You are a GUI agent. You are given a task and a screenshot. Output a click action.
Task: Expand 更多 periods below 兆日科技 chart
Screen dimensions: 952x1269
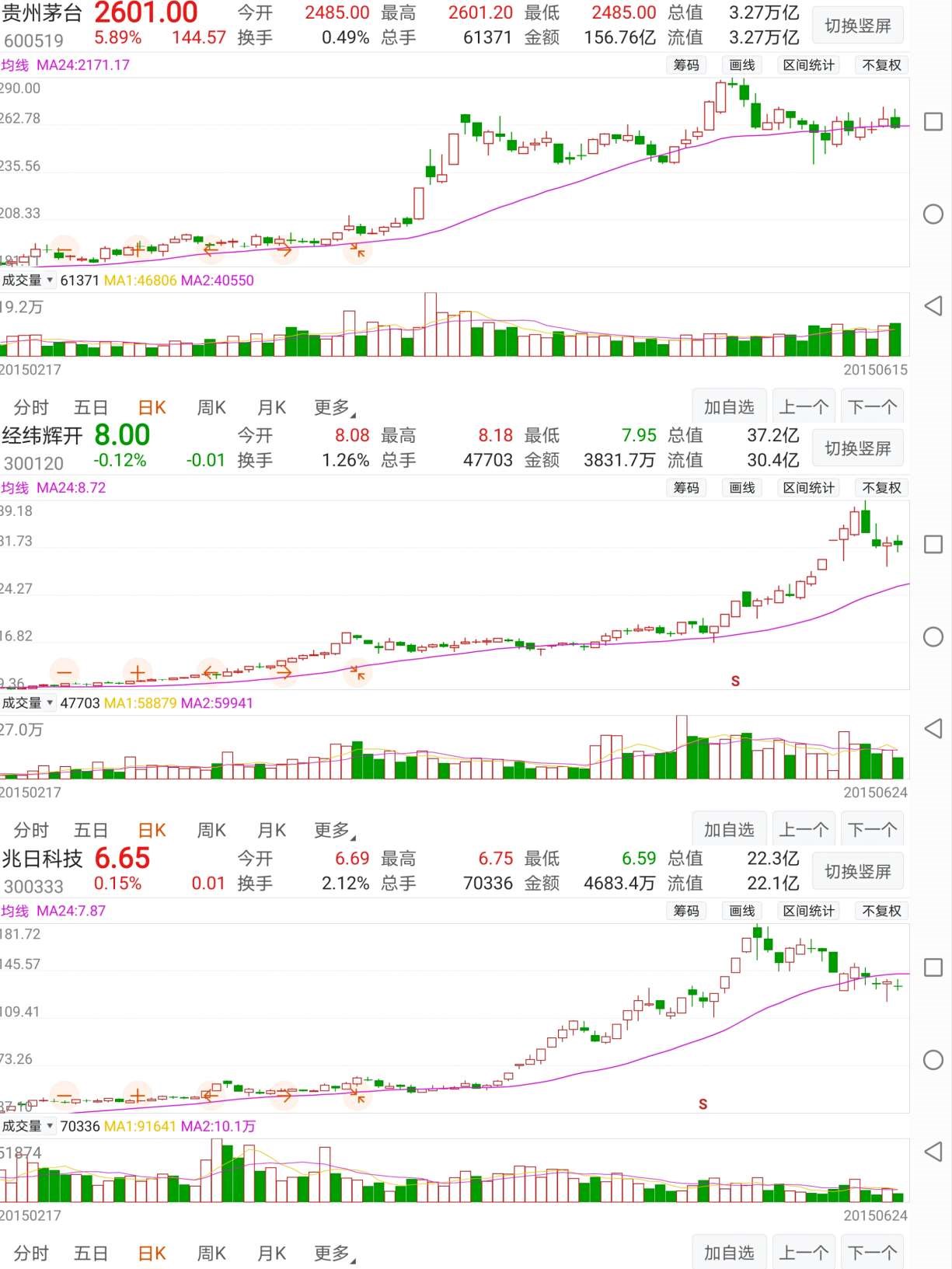coord(334,1253)
